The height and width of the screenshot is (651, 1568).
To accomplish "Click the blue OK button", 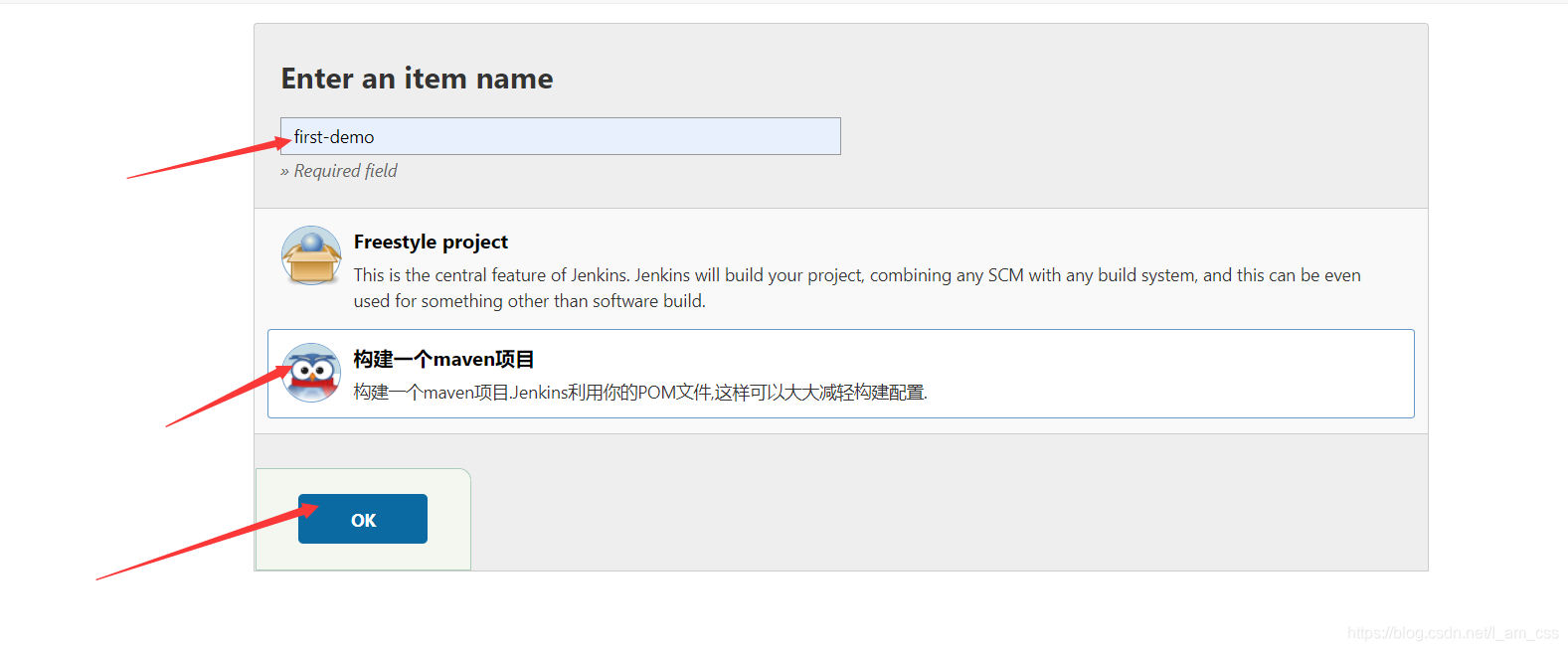I will tap(363, 519).
